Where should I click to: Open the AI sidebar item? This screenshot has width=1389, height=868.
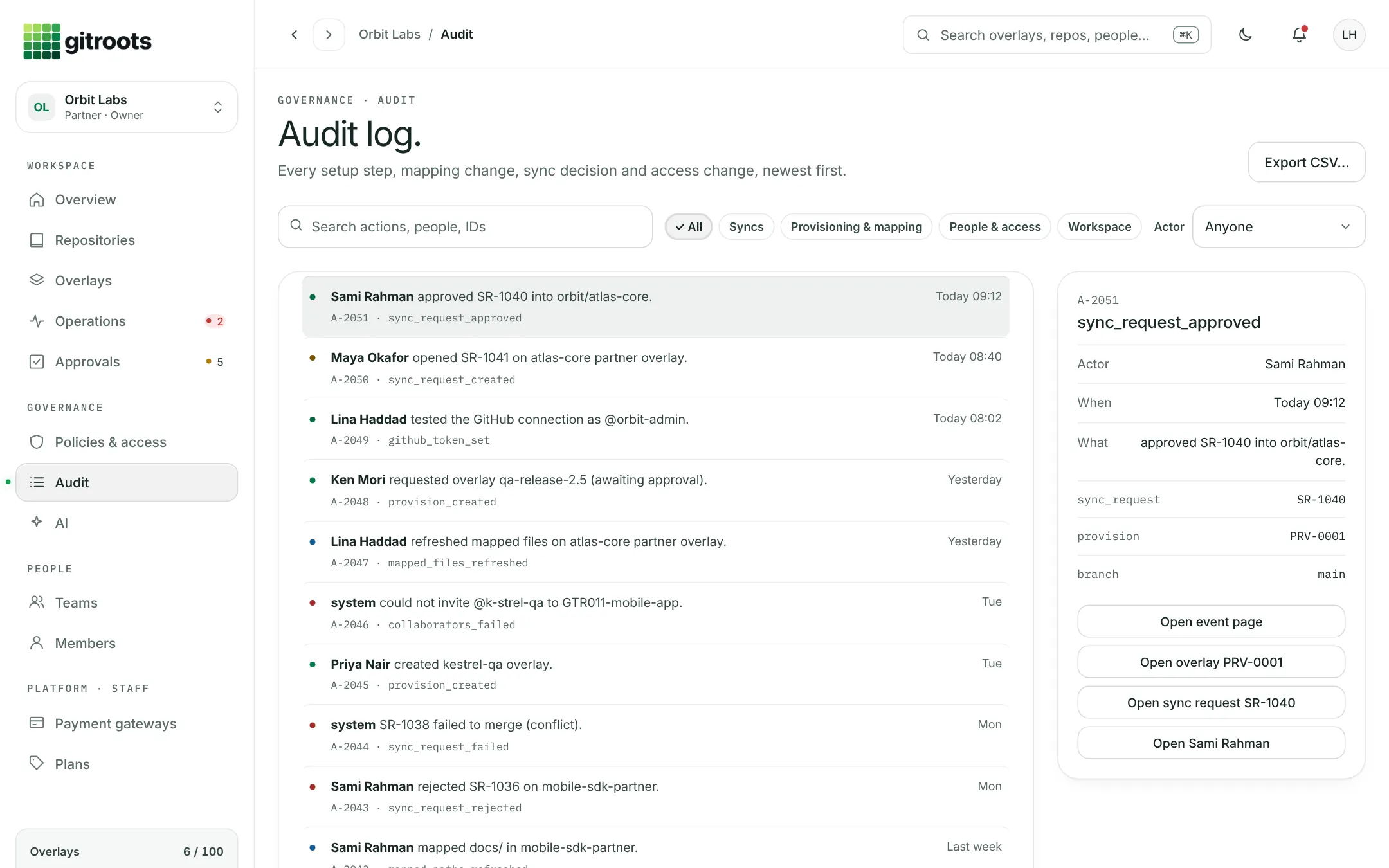127,523
